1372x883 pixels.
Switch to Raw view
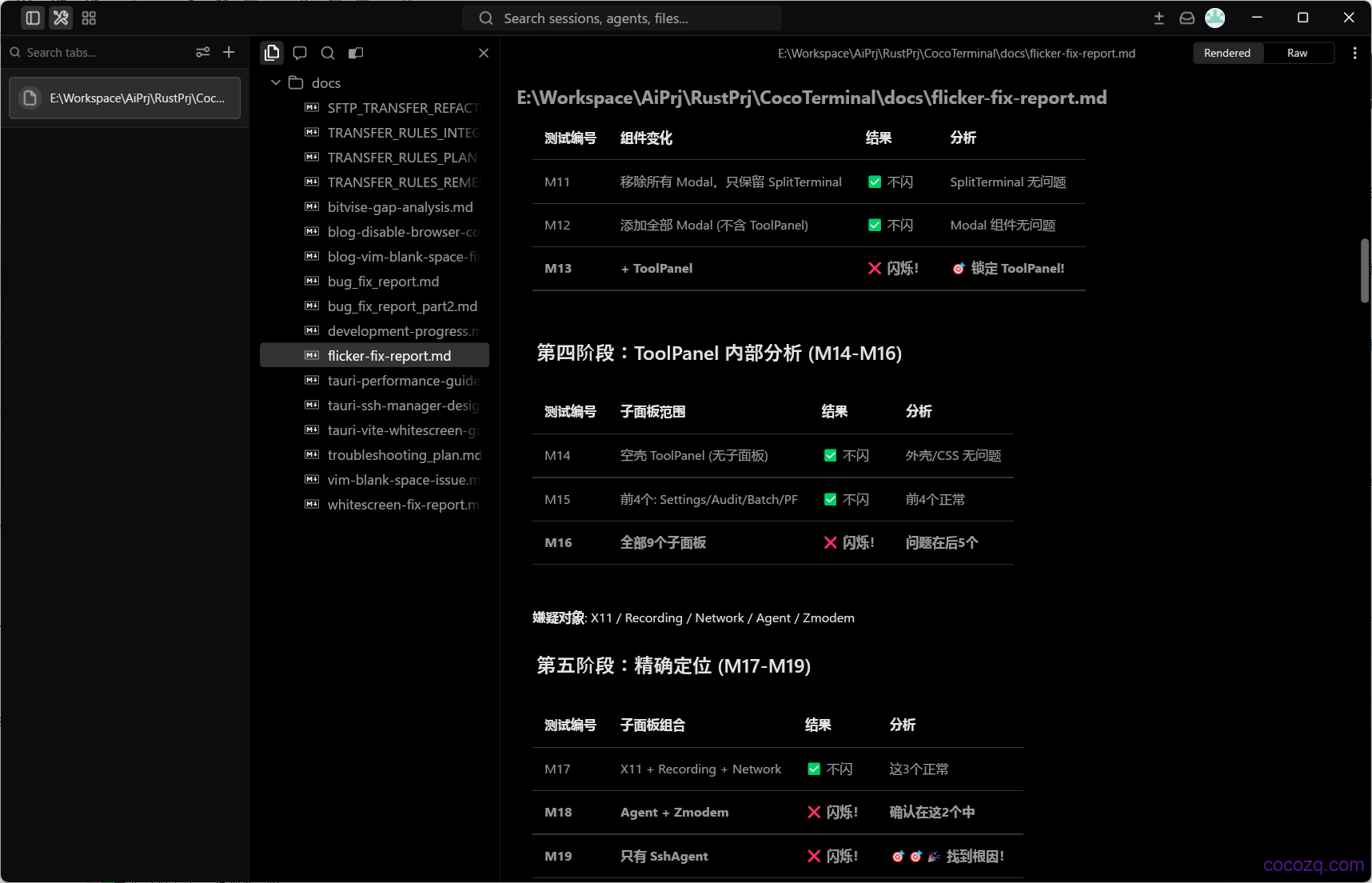pyautogui.click(x=1297, y=53)
